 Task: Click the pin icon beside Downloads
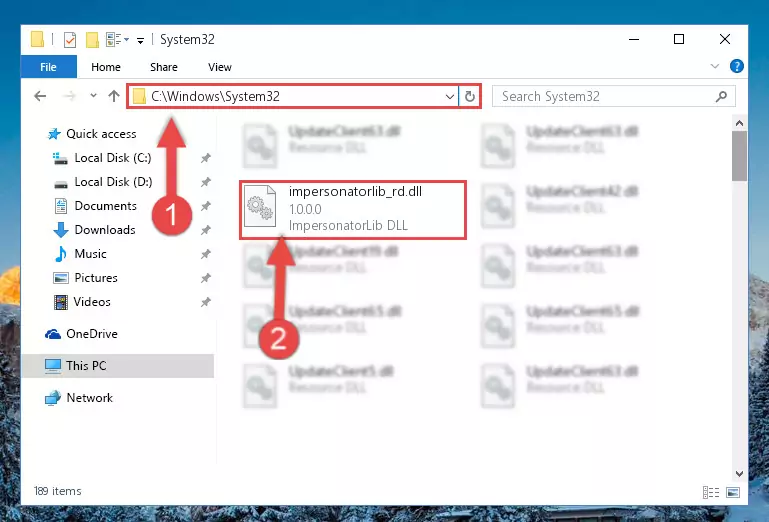click(205, 230)
